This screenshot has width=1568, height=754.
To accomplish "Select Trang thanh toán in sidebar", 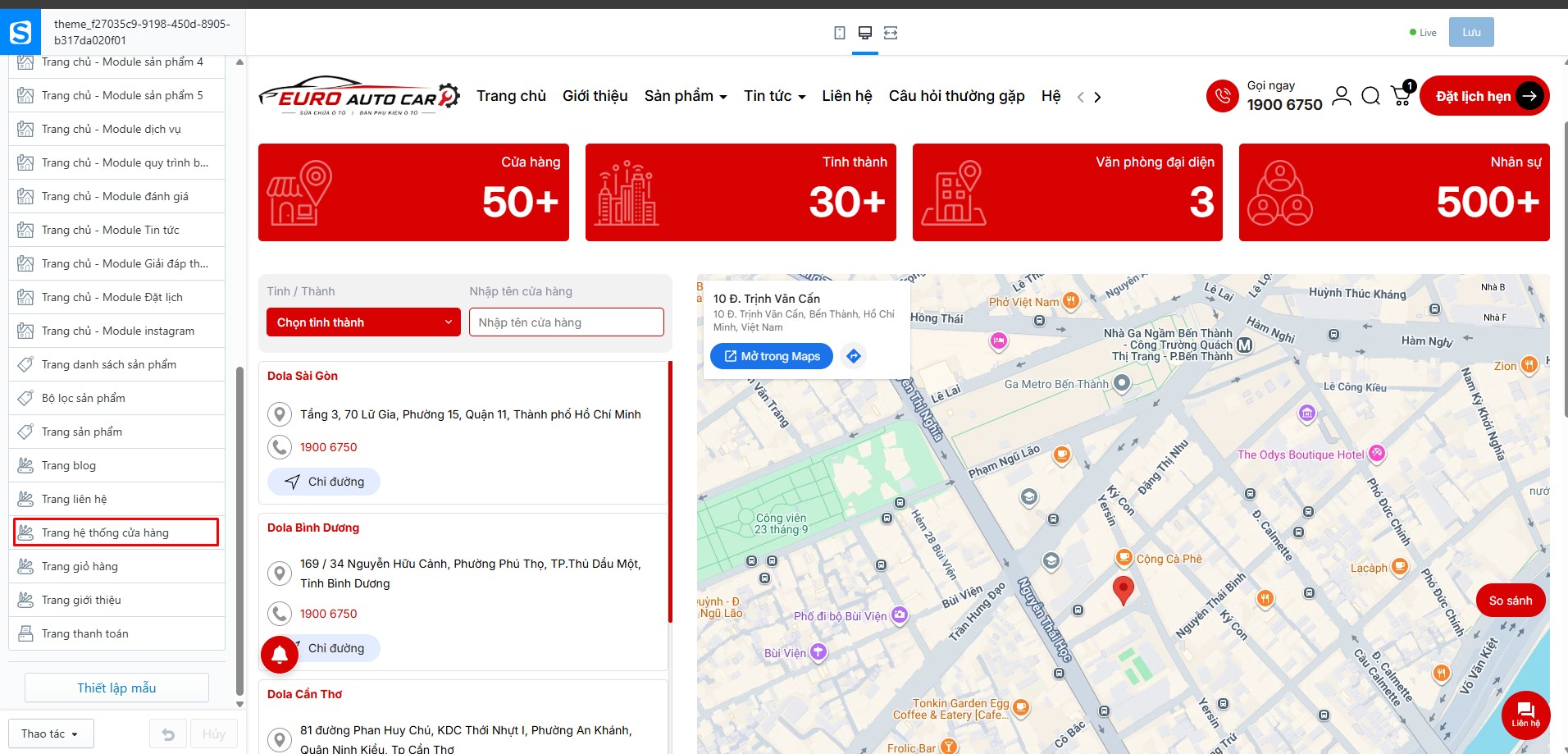I will tap(116, 633).
